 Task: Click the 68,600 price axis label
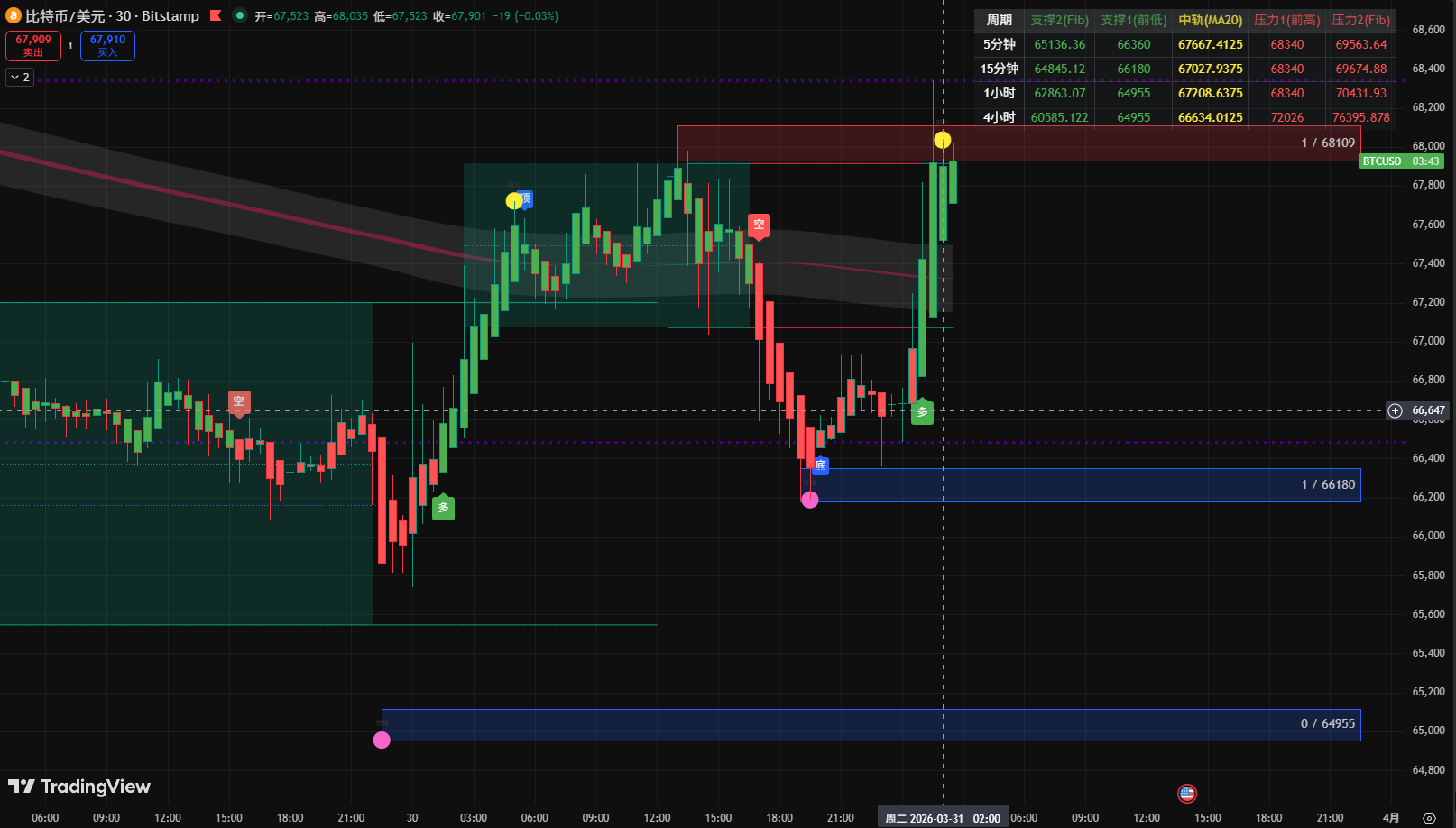click(1429, 29)
